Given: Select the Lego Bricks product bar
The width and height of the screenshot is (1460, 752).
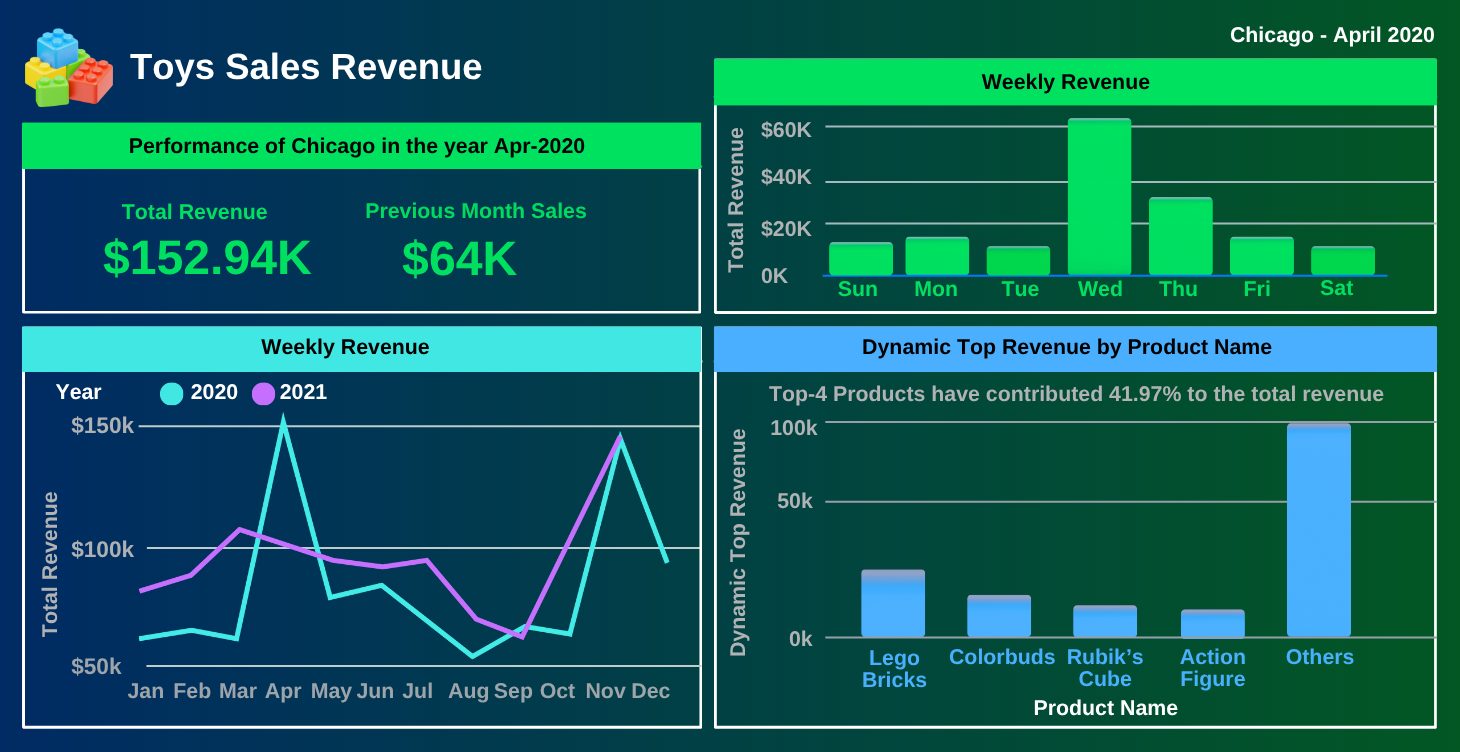Looking at the screenshot, I should point(893,604).
